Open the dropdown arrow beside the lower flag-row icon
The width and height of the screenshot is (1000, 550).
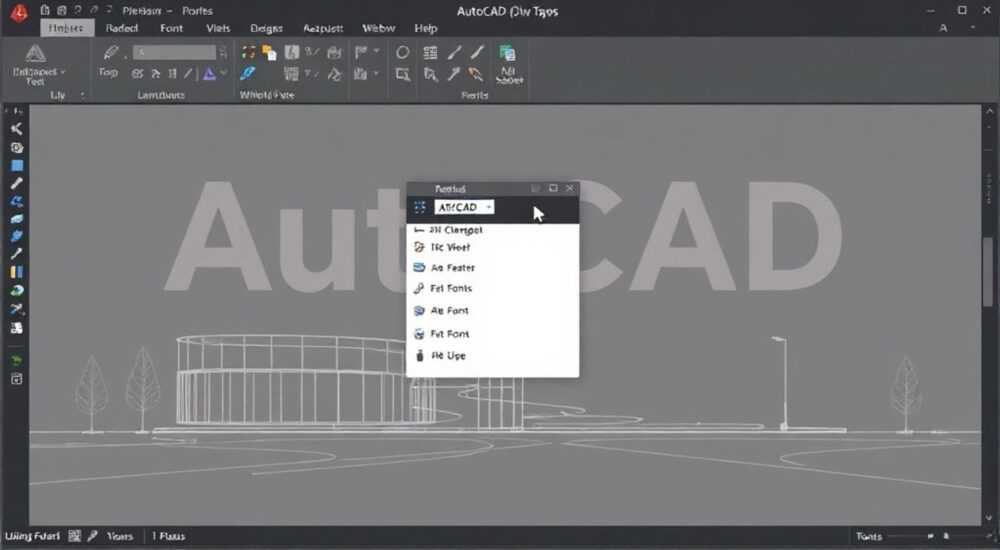(376, 74)
